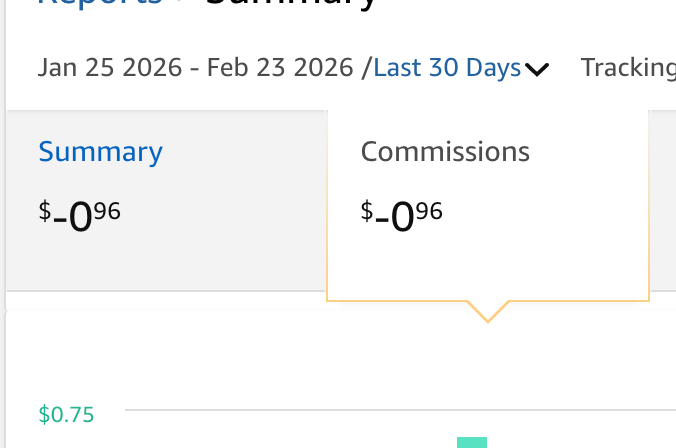Click the 96 cents superscript under Commissions

click(x=429, y=210)
